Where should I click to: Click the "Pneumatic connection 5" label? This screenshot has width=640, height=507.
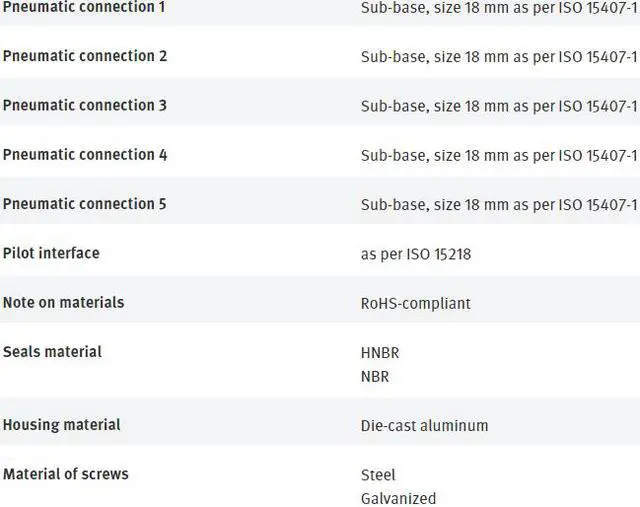click(84, 204)
